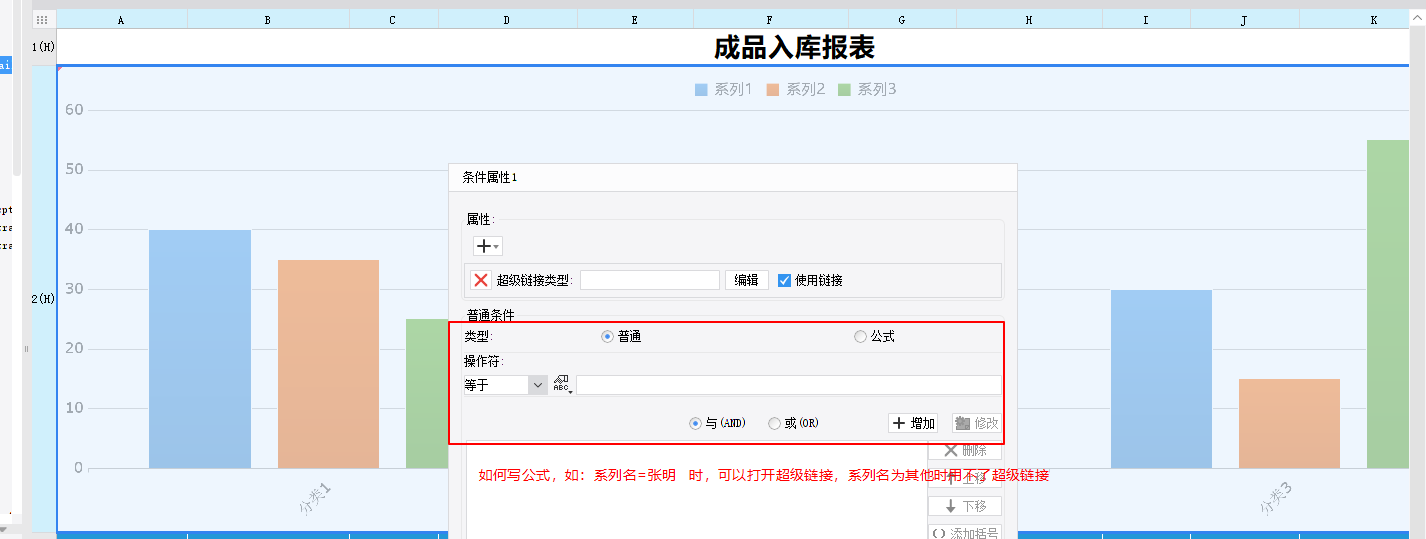Image resolution: width=1426 pixels, height=539 pixels.
Task: Select column header B
Action: click(268, 19)
